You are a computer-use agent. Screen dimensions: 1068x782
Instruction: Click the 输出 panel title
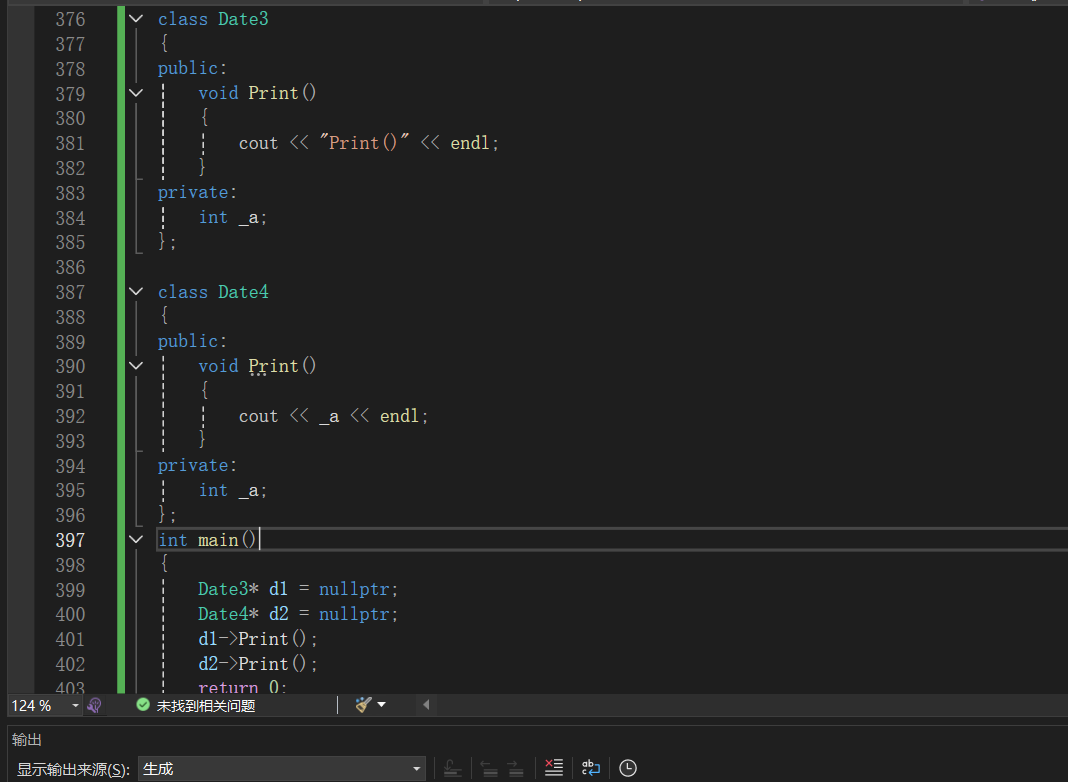pos(27,740)
